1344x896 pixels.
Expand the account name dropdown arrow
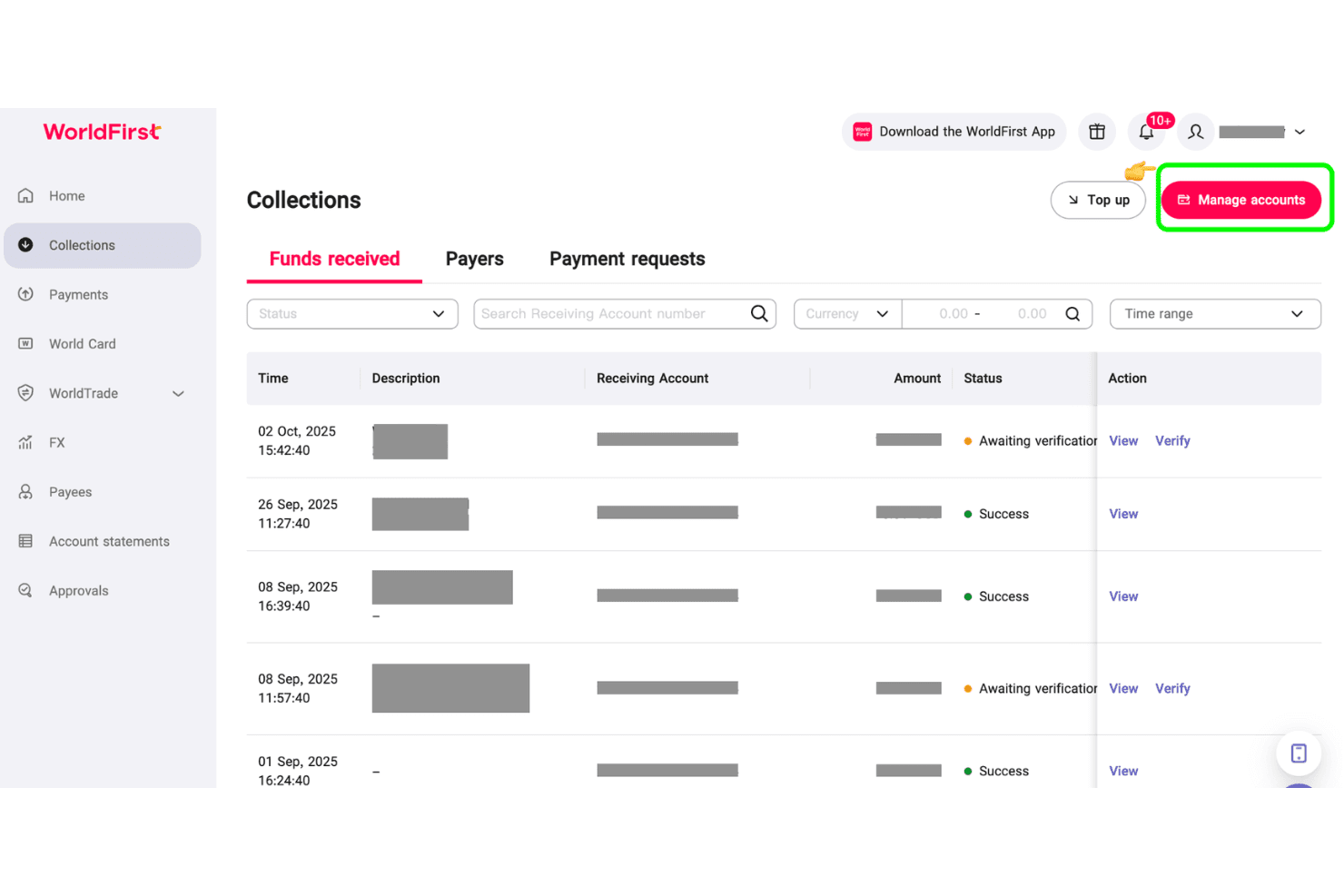1300,132
